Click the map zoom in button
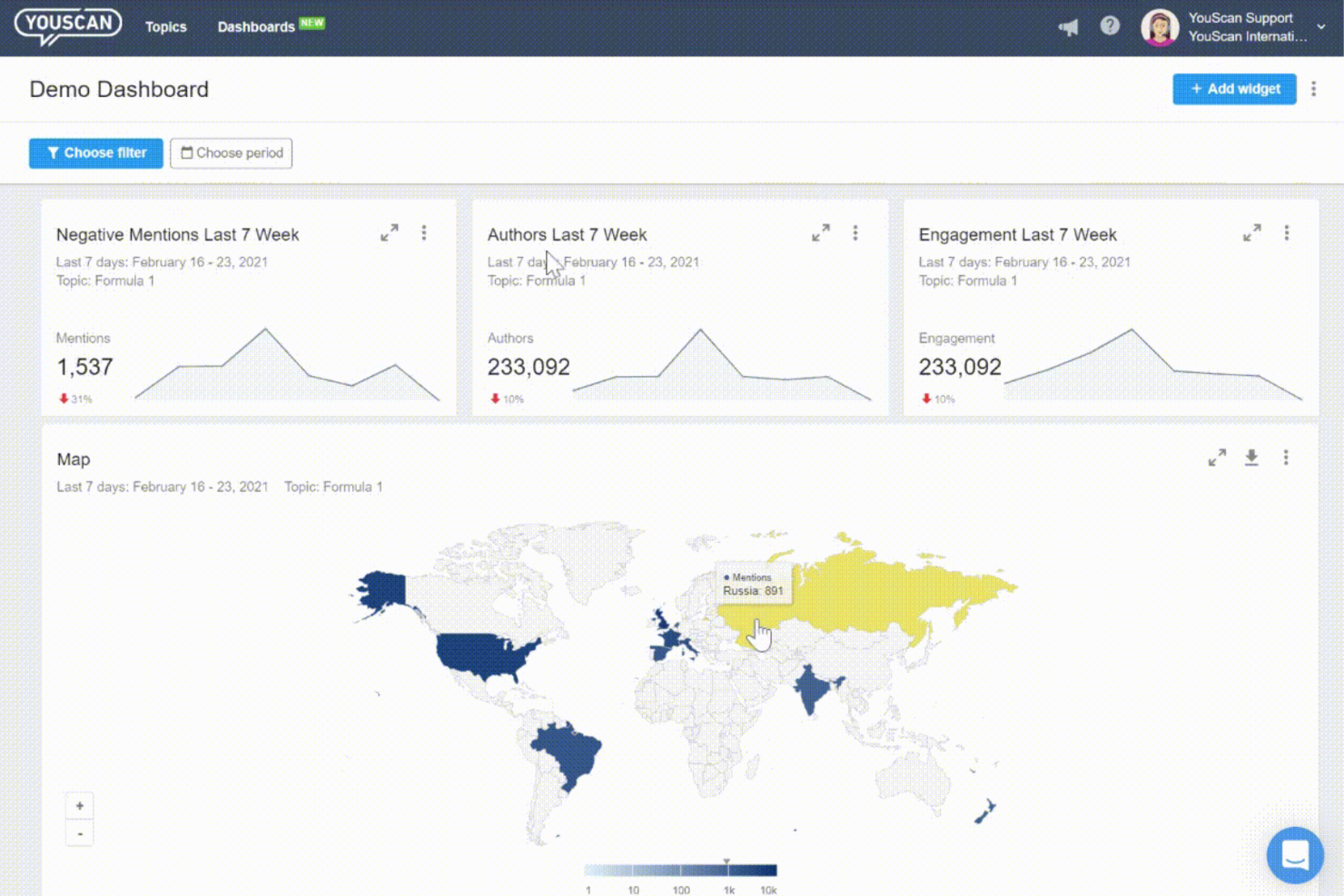 coord(79,805)
